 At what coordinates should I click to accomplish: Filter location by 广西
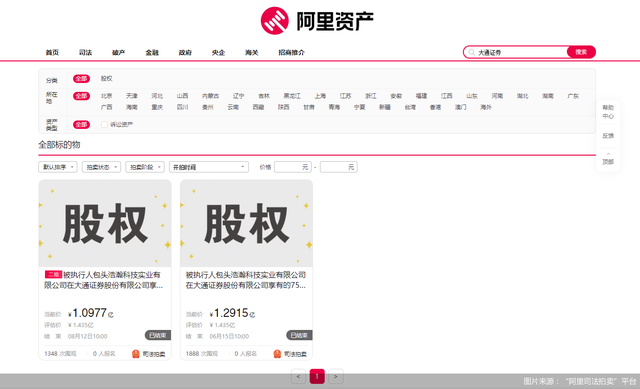pyautogui.click(x=107, y=107)
